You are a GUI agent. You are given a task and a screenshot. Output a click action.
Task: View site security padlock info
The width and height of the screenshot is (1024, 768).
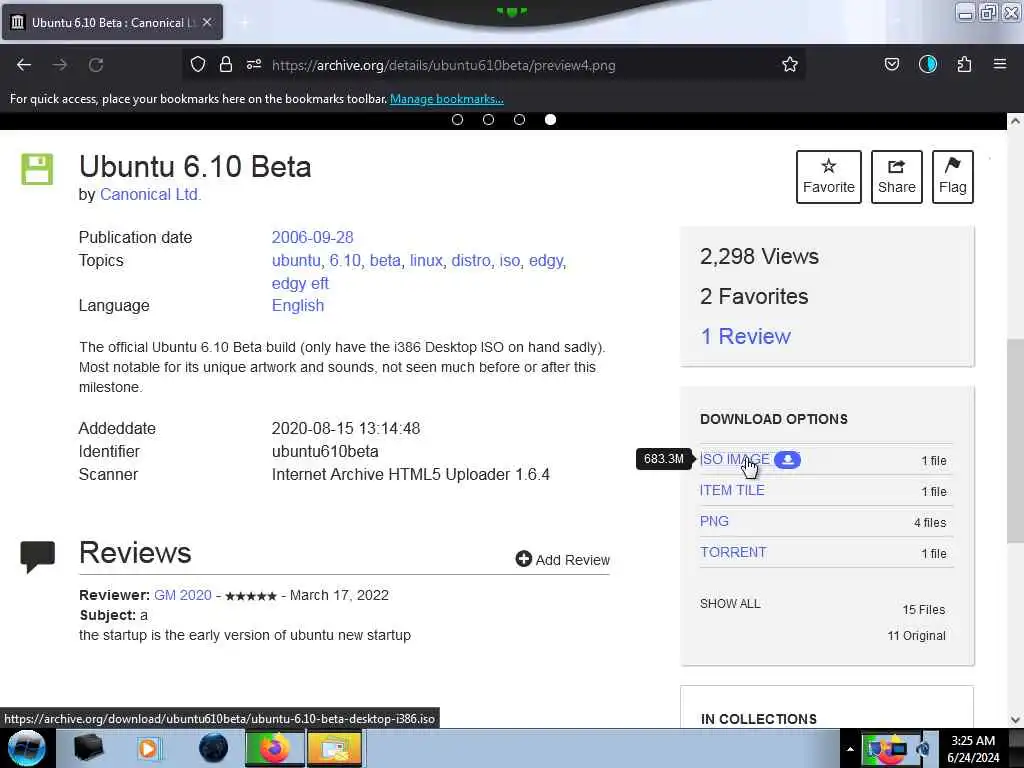[x=225, y=64]
